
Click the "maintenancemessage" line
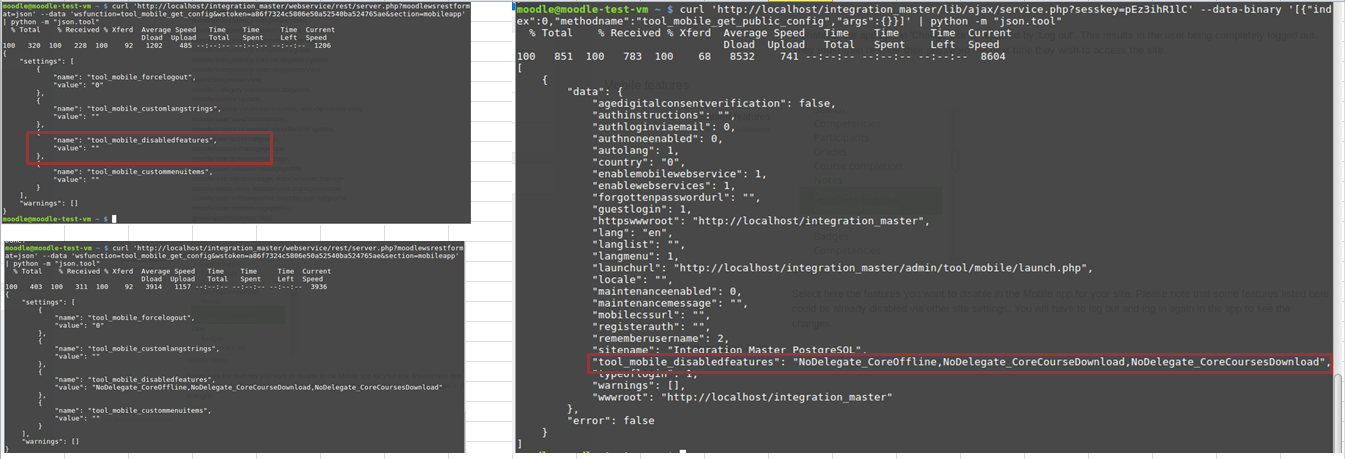click(x=672, y=302)
